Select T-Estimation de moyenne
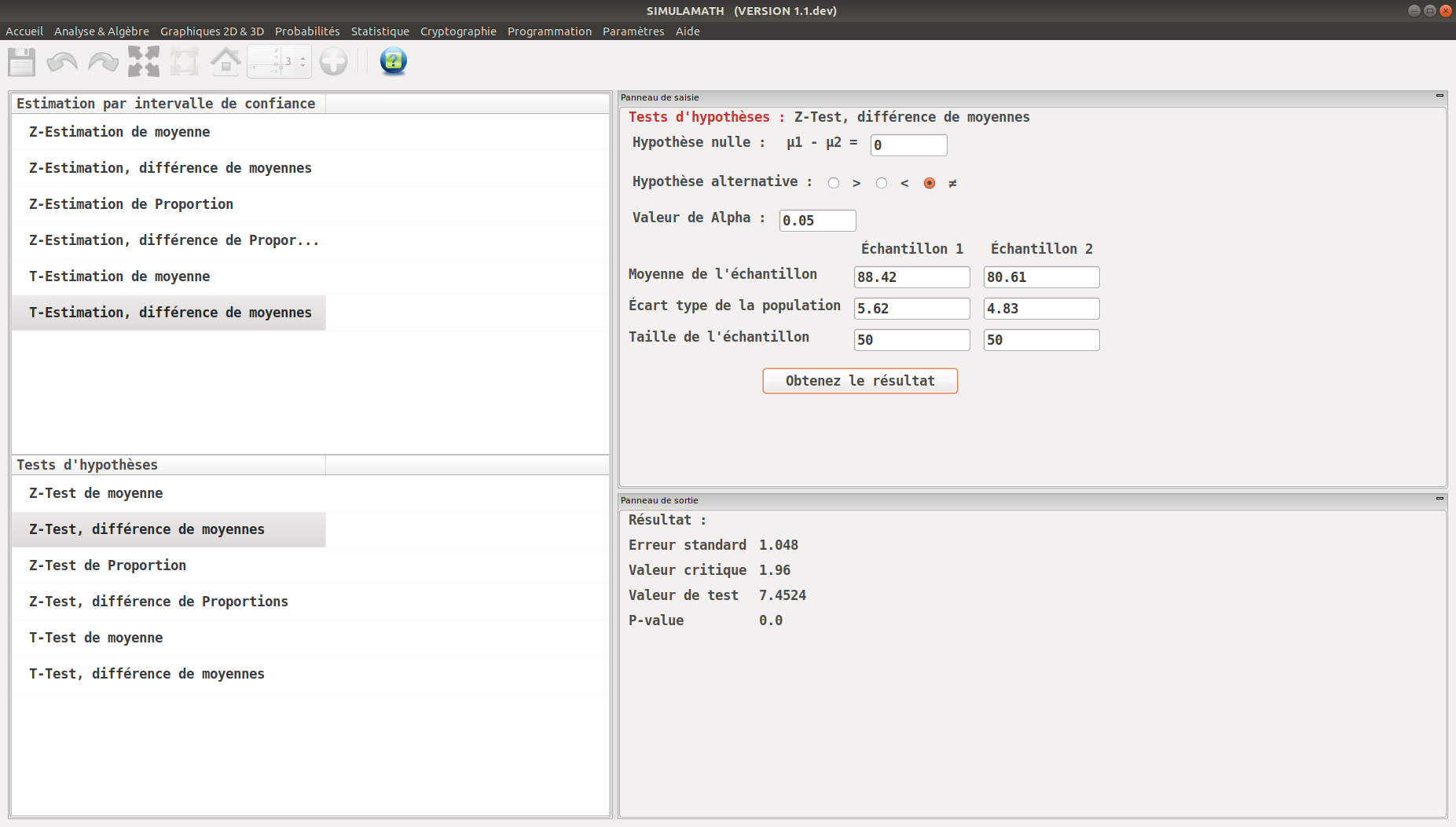The width and height of the screenshot is (1456, 827). (169, 276)
